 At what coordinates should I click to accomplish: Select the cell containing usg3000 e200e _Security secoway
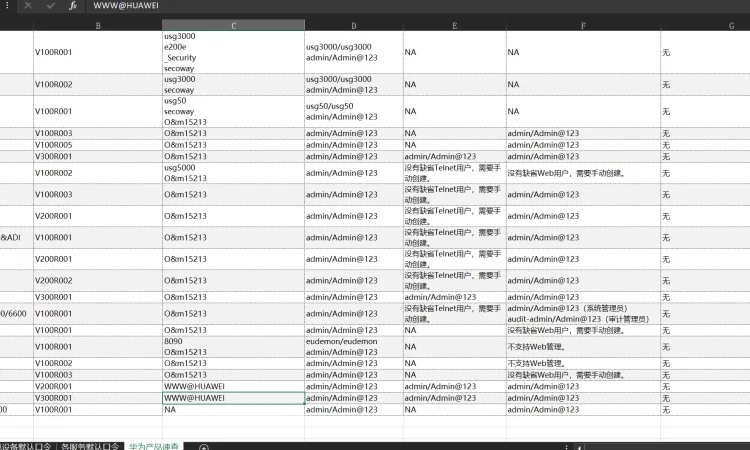233,52
